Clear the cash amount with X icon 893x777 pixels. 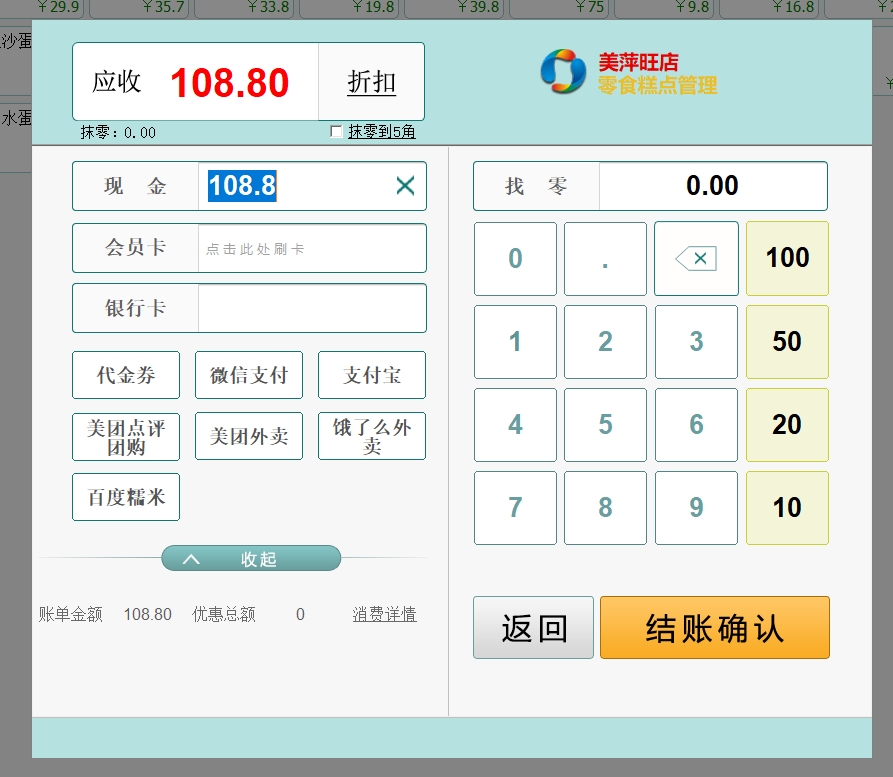(405, 185)
